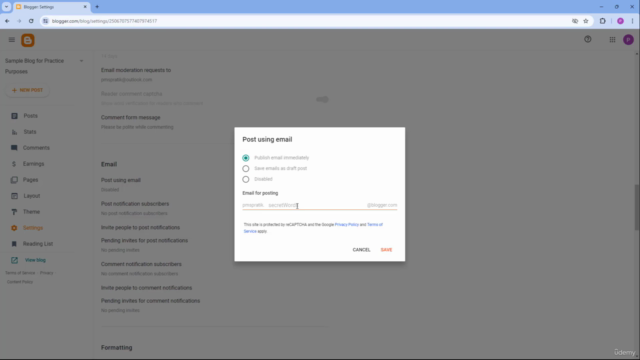Open Reading List in the sidebar

click(38, 244)
